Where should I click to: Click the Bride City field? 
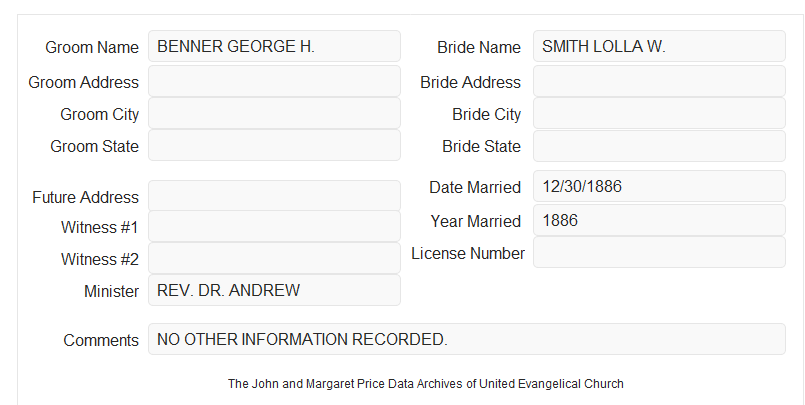coord(659,113)
